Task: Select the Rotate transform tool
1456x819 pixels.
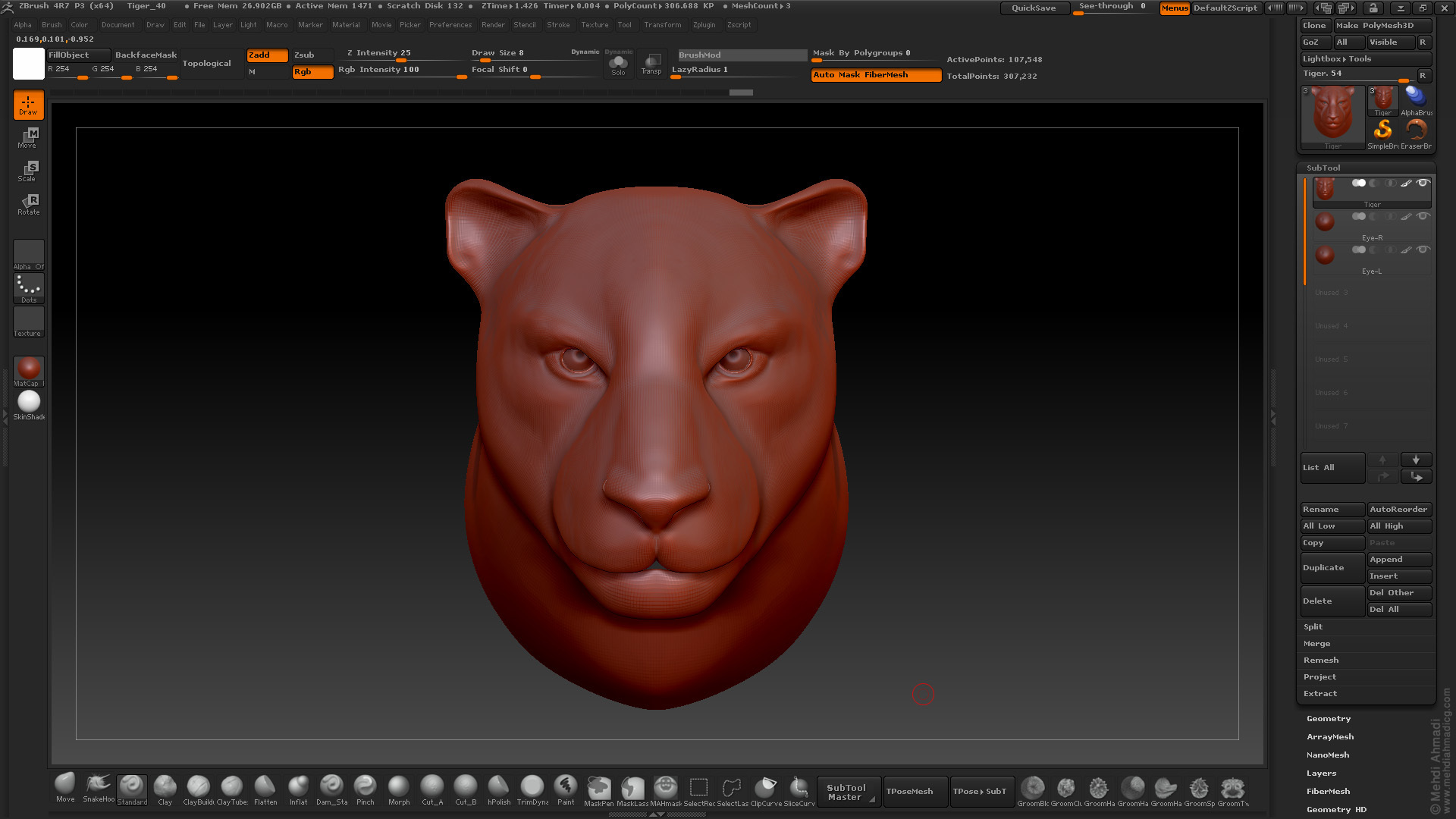Action: (28, 204)
